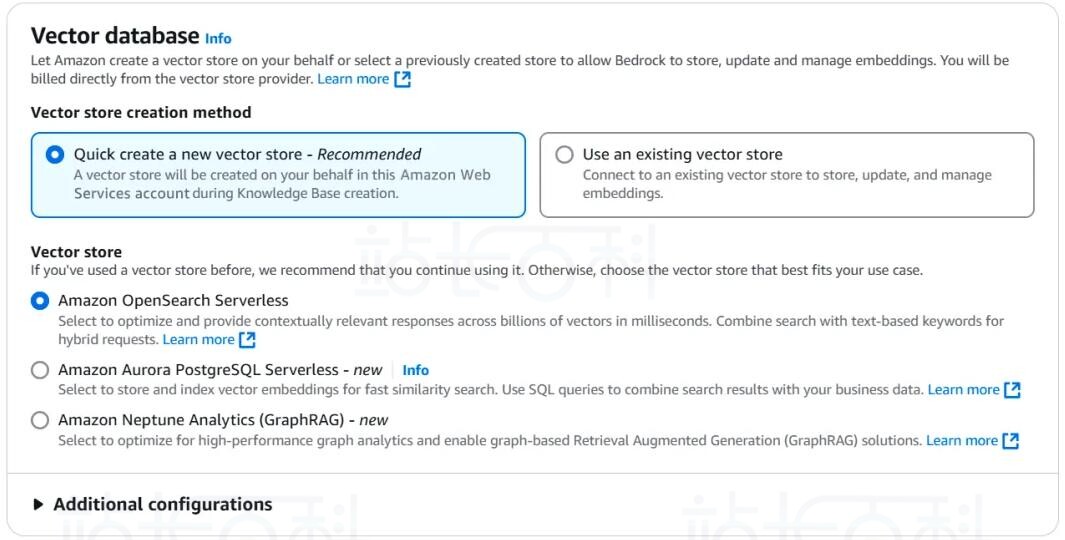Click Learn more in Vector database description
1065x540 pixels.
(x=353, y=79)
